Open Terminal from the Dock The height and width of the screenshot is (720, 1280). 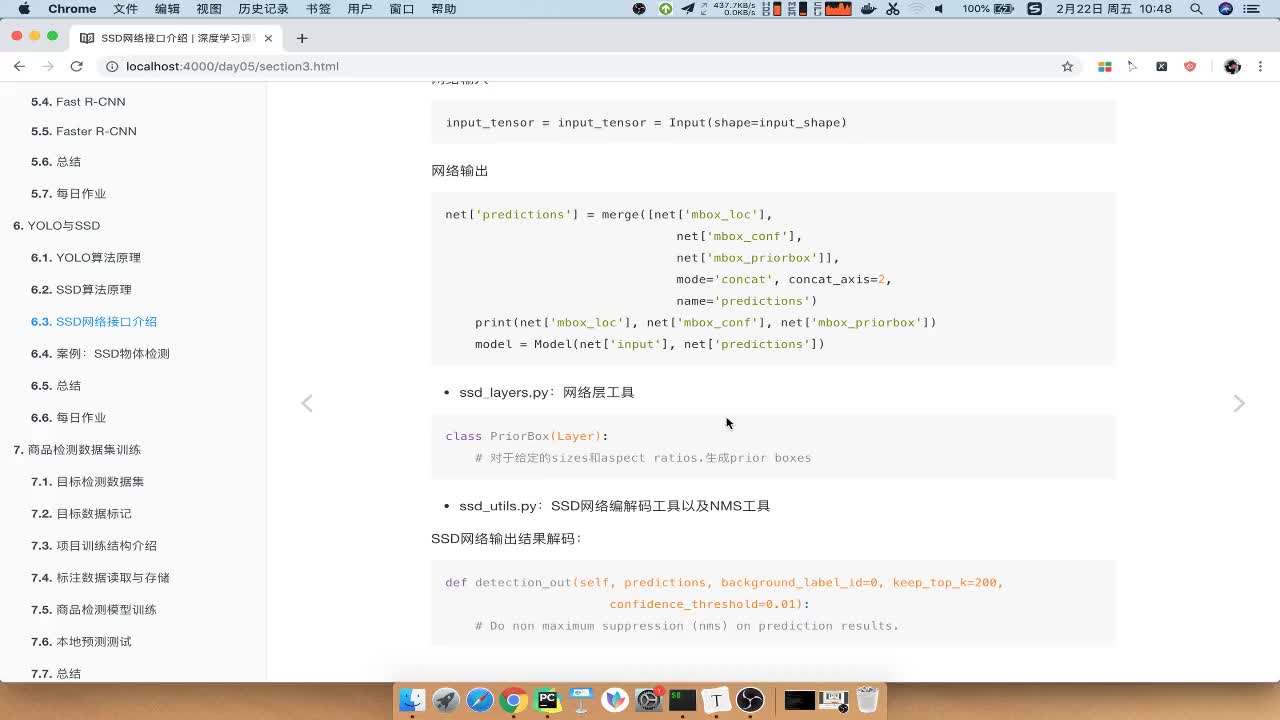683,700
